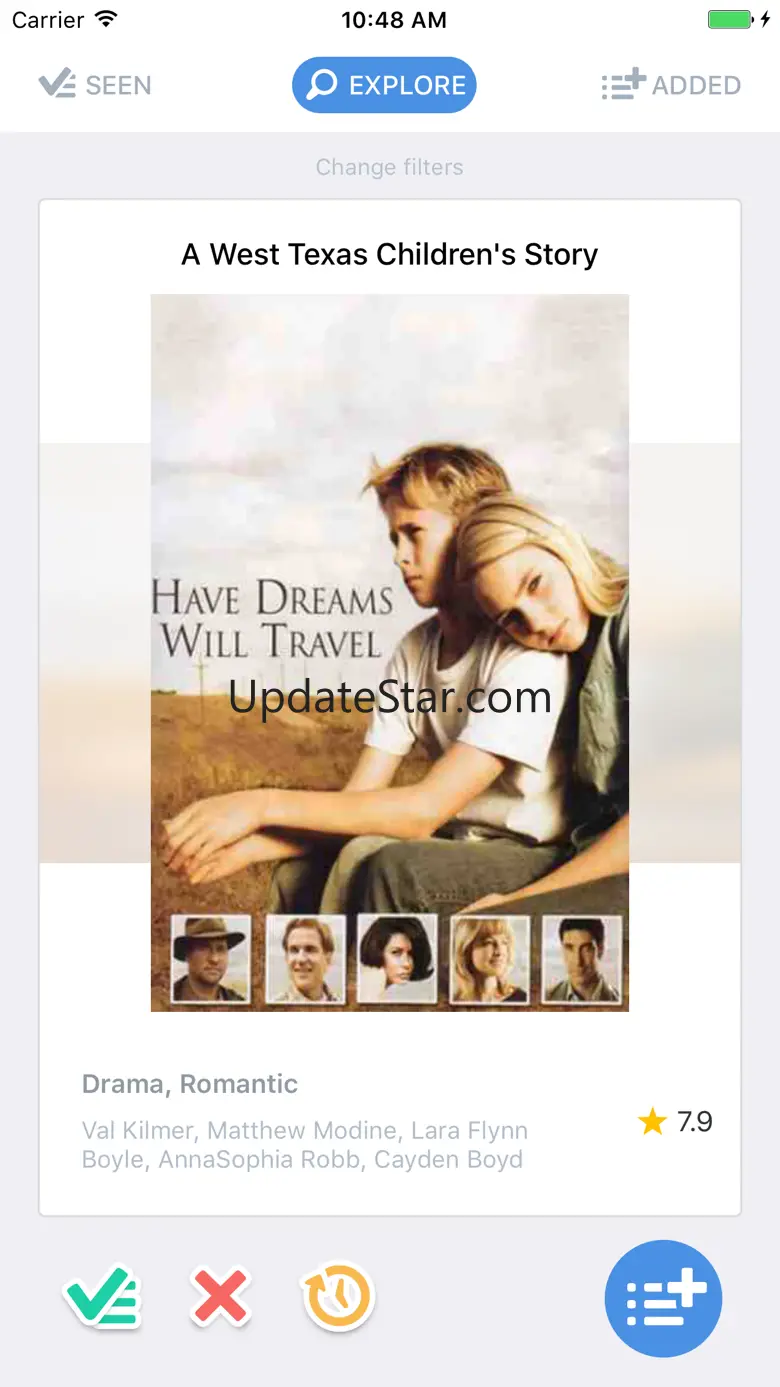Viewport: 780px width, 1387px height.
Task: Open the Have Dreams Will Travel poster
Action: tap(390, 653)
